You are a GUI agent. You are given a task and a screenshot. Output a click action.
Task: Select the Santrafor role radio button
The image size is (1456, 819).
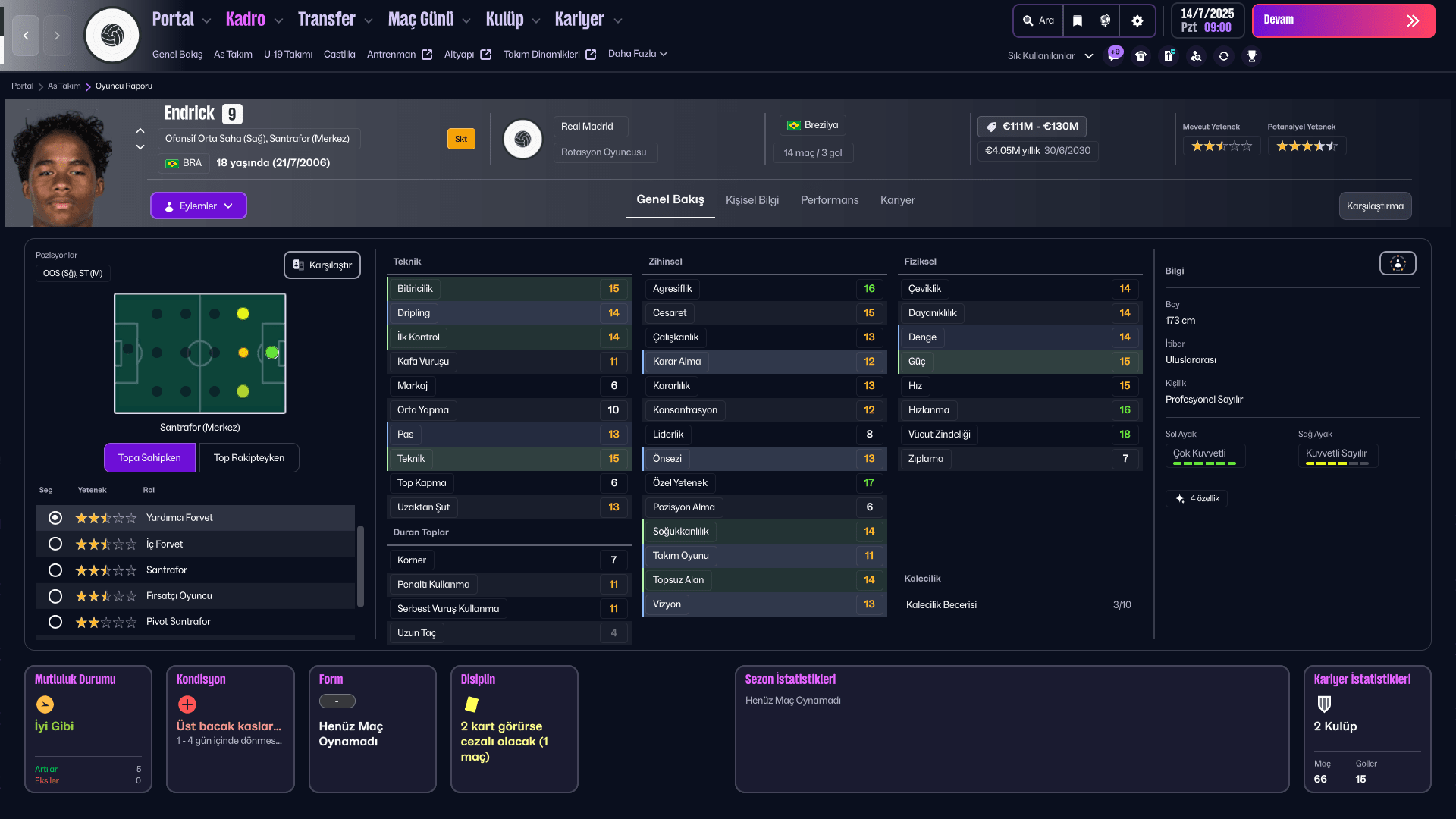point(55,570)
